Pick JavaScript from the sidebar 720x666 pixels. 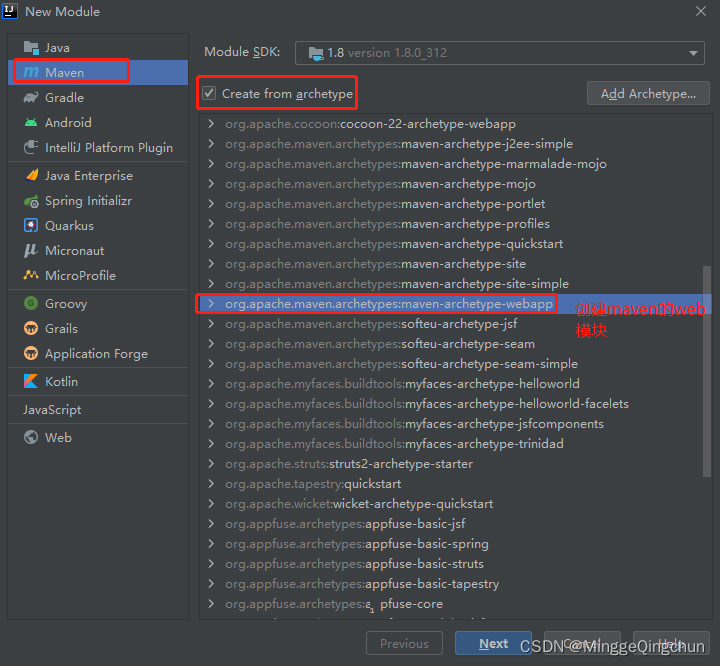tap(98, 410)
